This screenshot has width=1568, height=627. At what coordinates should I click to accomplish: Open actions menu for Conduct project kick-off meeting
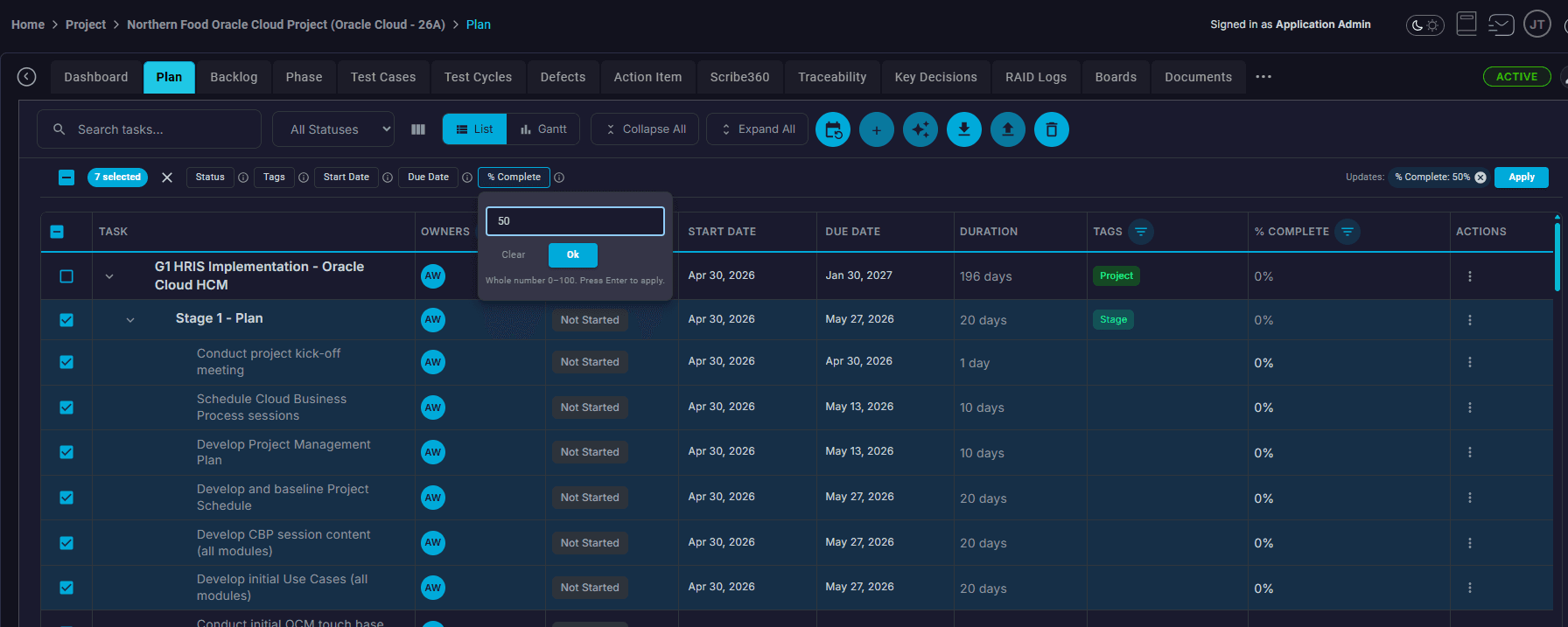tap(1470, 362)
